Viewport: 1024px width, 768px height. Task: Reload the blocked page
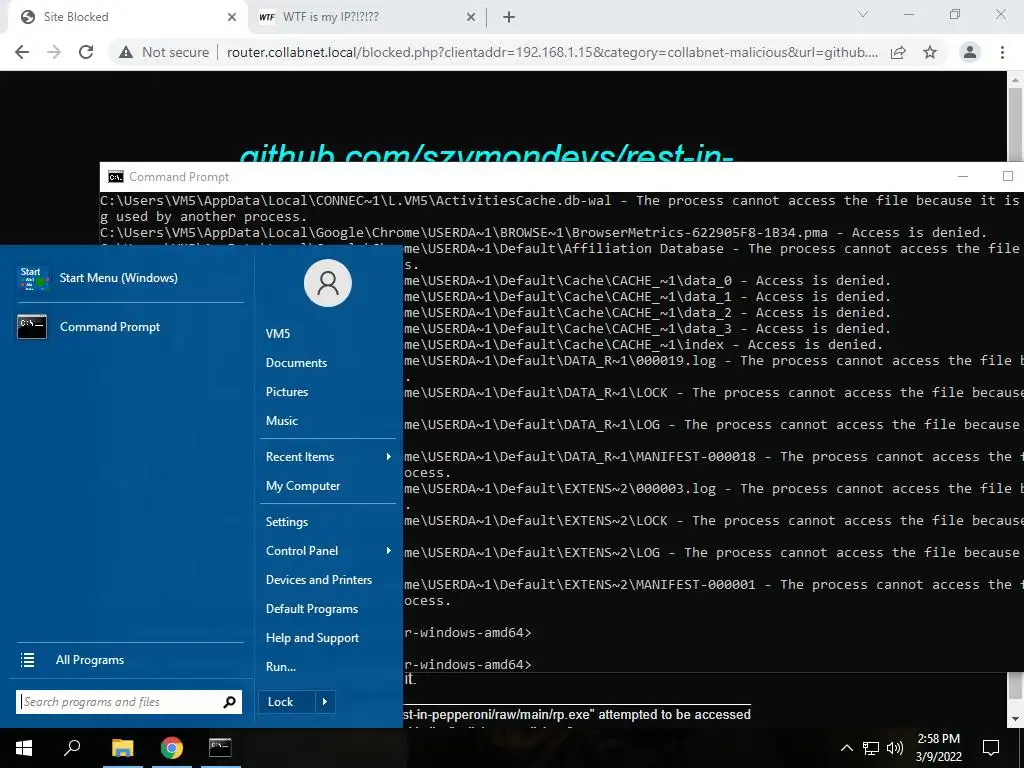click(86, 52)
